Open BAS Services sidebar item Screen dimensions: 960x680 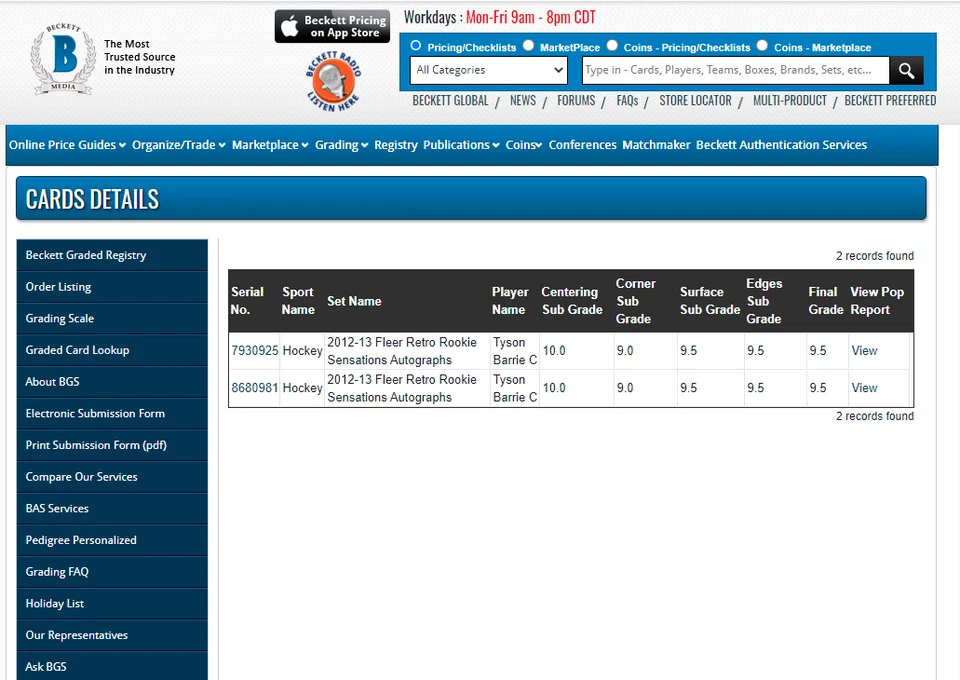click(112, 509)
